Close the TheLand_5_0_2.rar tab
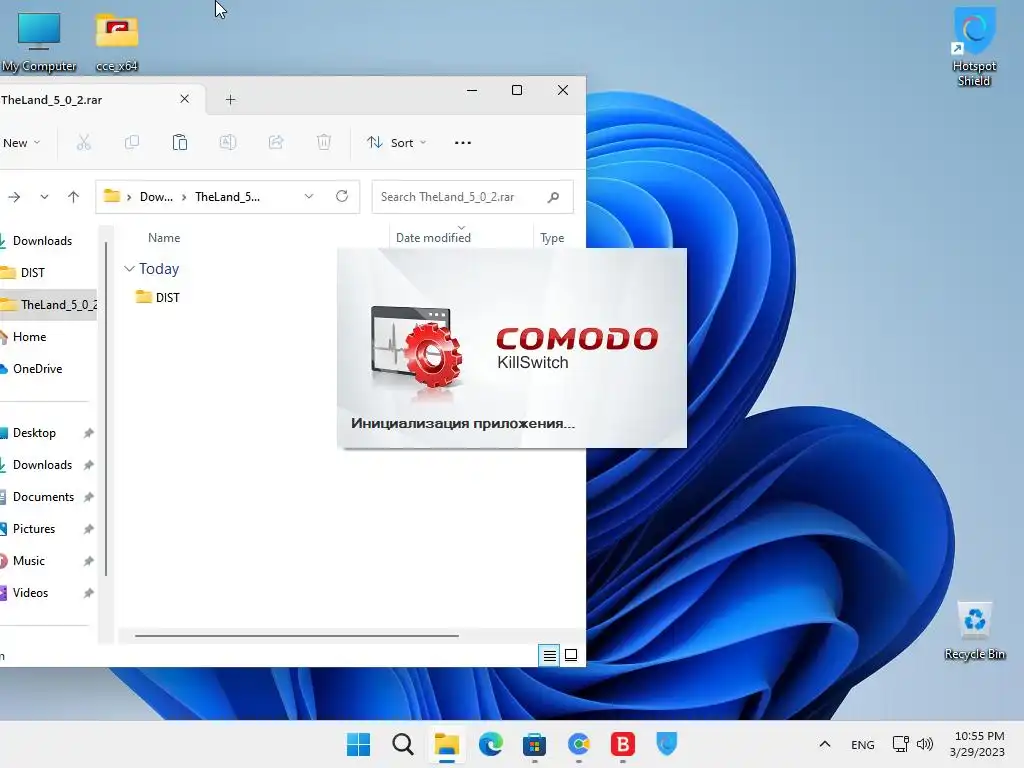The height and width of the screenshot is (768, 1024). coord(185,99)
